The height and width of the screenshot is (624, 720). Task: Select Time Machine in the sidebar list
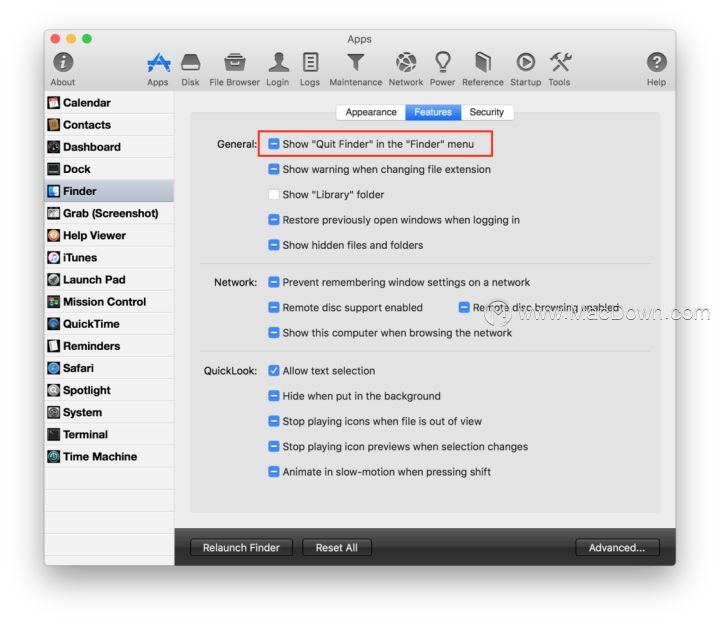[109, 456]
